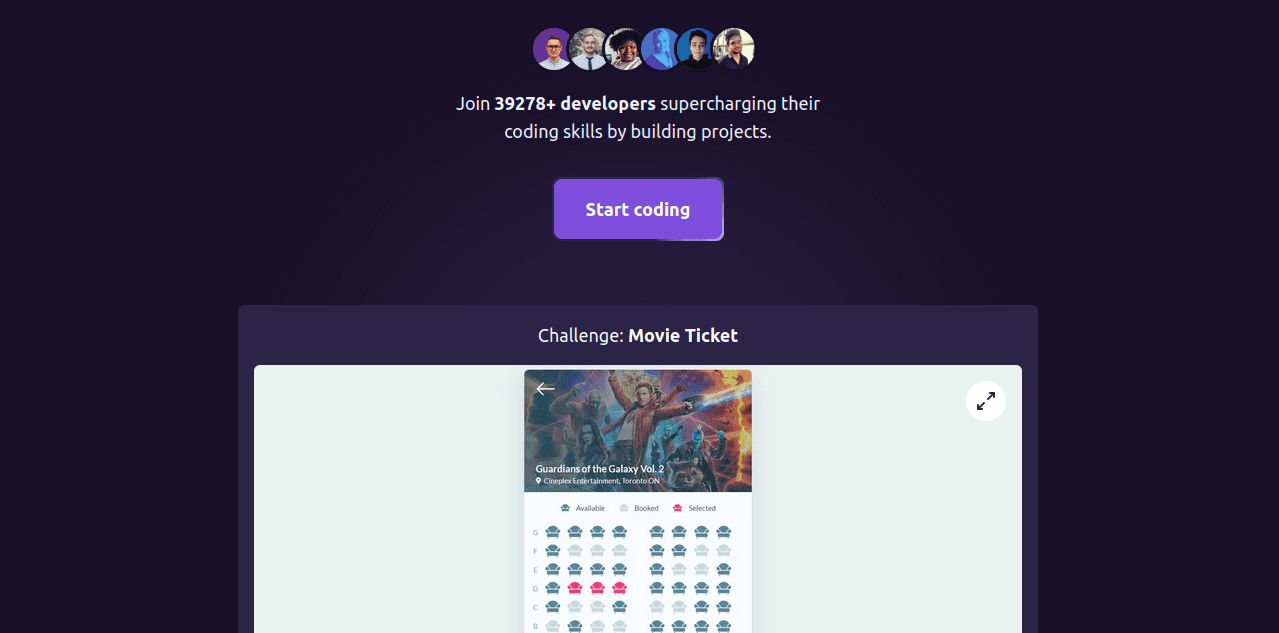The width and height of the screenshot is (1279, 633).
Task: Select the last seat in row G
Action: (723, 532)
